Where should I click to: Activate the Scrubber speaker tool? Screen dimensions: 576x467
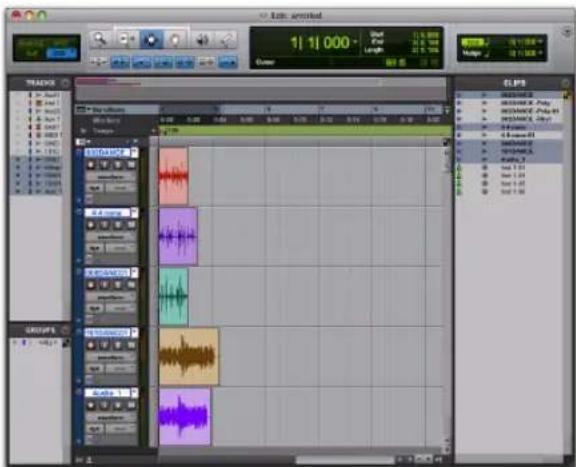pyautogui.click(x=202, y=39)
